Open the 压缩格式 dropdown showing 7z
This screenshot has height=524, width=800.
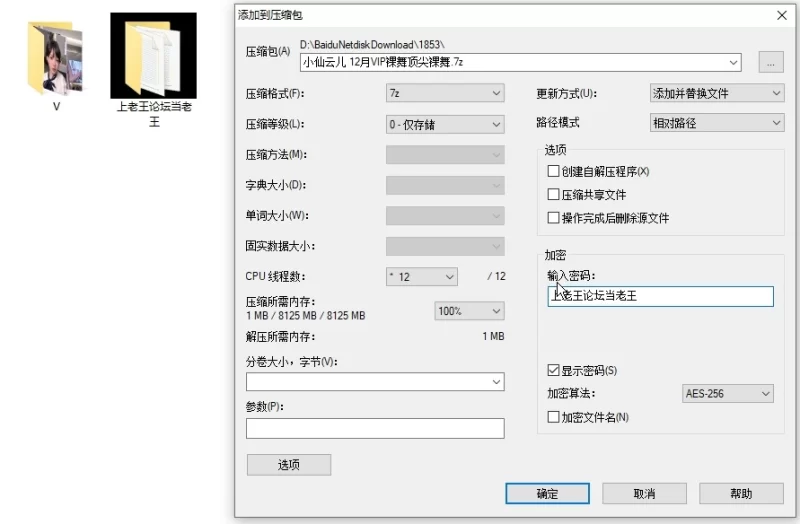(445, 93)
